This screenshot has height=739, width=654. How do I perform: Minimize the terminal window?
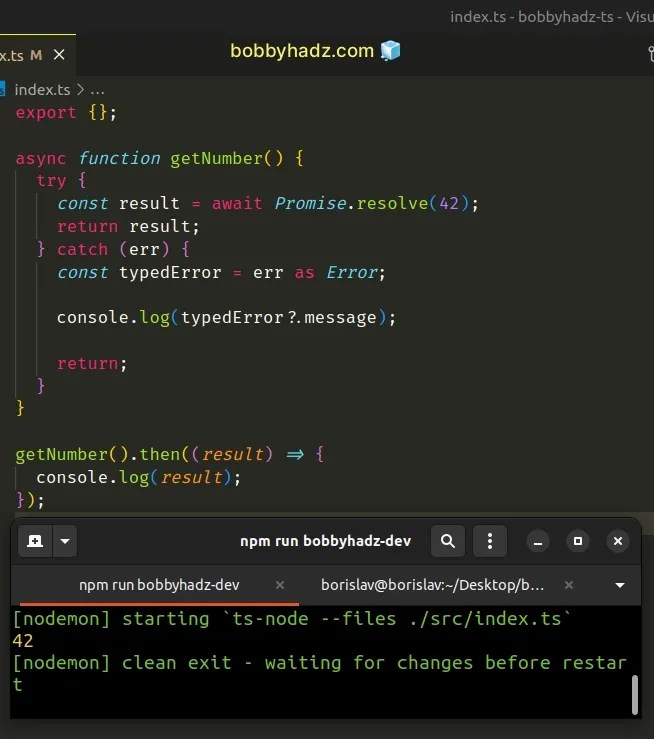tap(538, 541)
